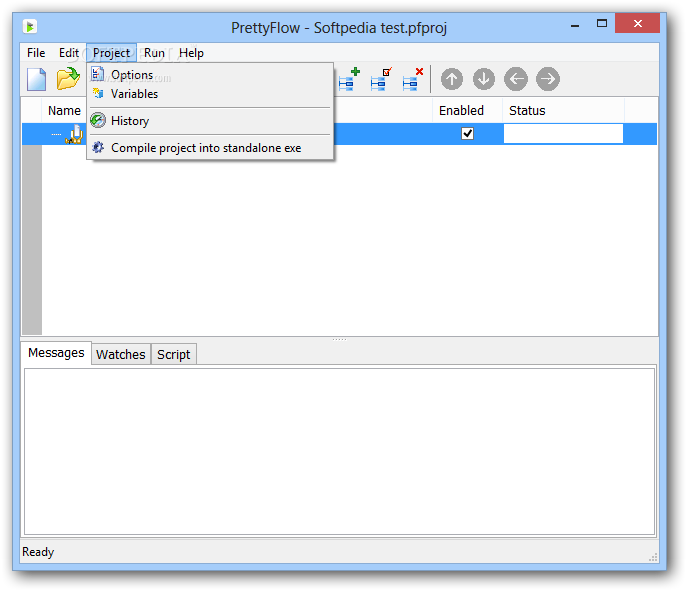Outdent step with the left arrow button
The image size is (687, 591).
[516, 79]
